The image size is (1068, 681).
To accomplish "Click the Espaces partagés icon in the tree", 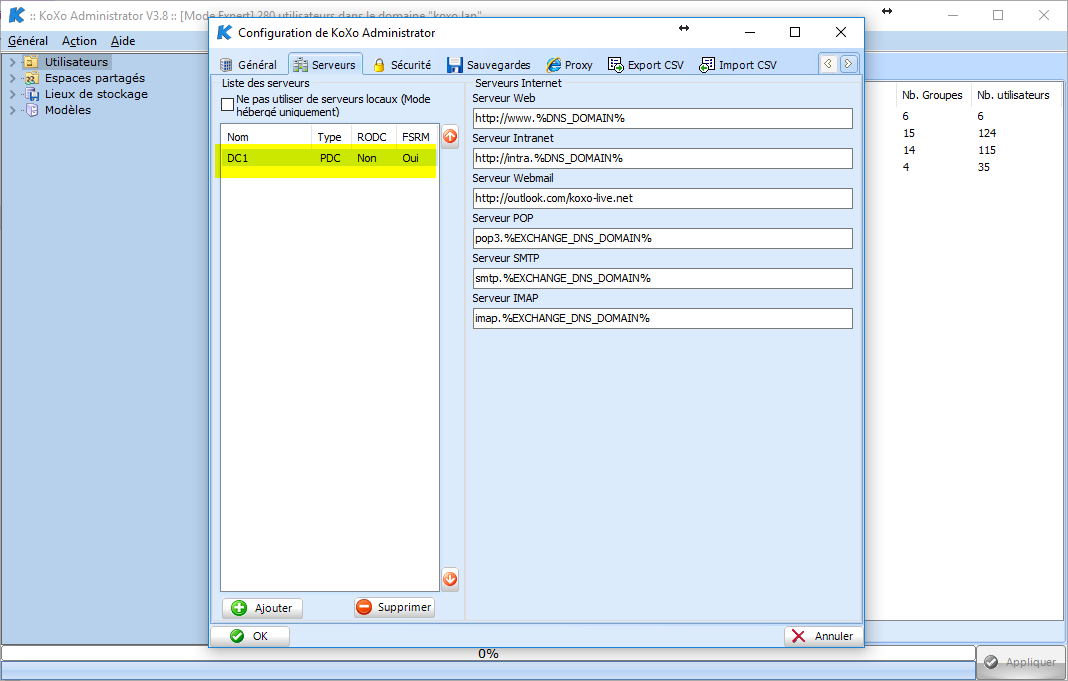I will click(31, 78).
